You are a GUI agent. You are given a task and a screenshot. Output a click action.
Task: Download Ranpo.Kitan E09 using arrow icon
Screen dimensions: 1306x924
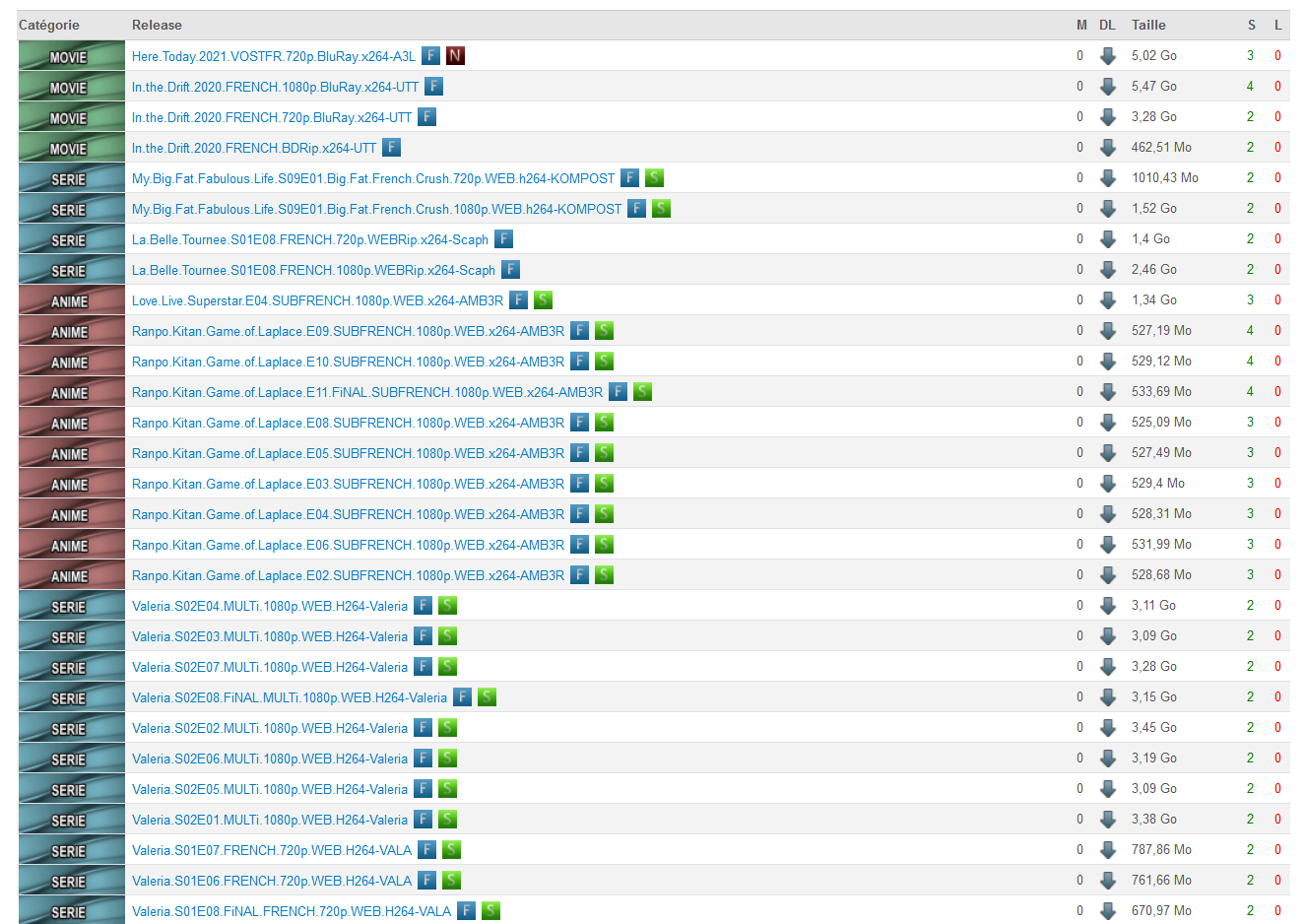(1107, 331)
